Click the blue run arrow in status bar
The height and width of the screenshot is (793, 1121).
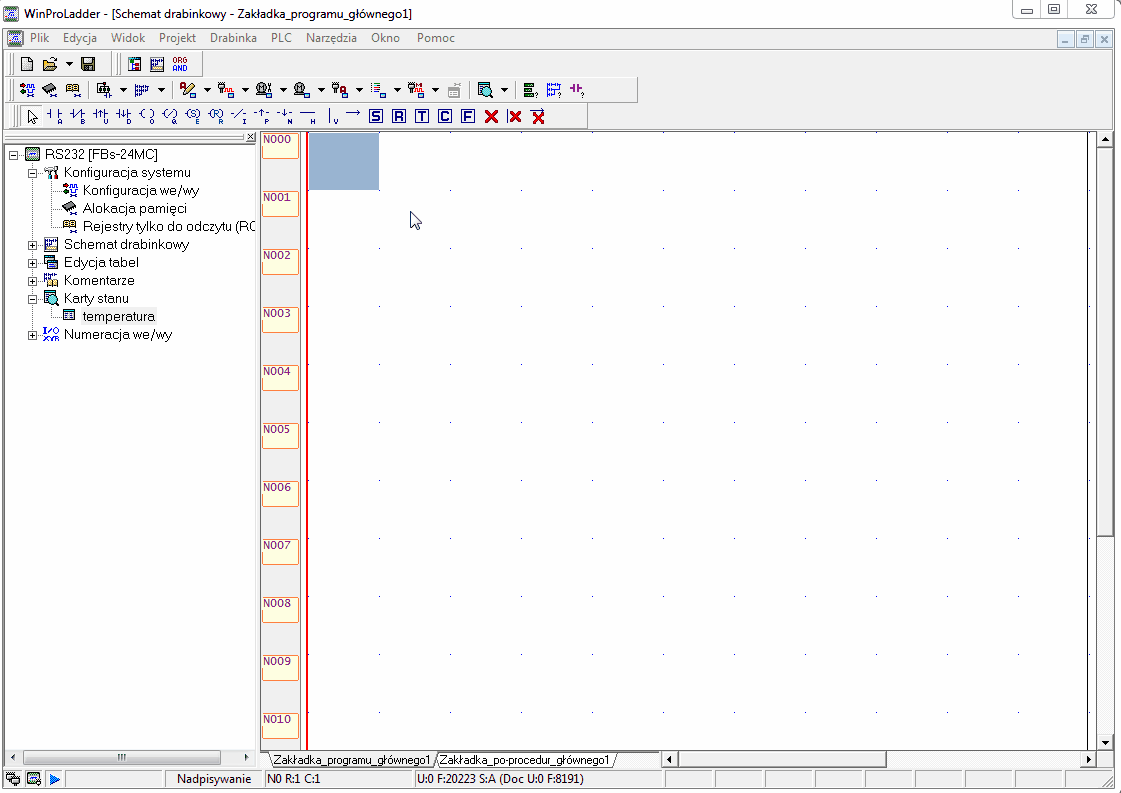pos(55,779)
